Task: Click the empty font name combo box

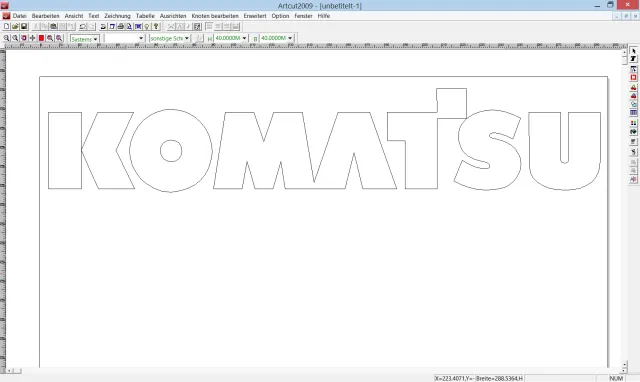Action: tap(124, 38)
